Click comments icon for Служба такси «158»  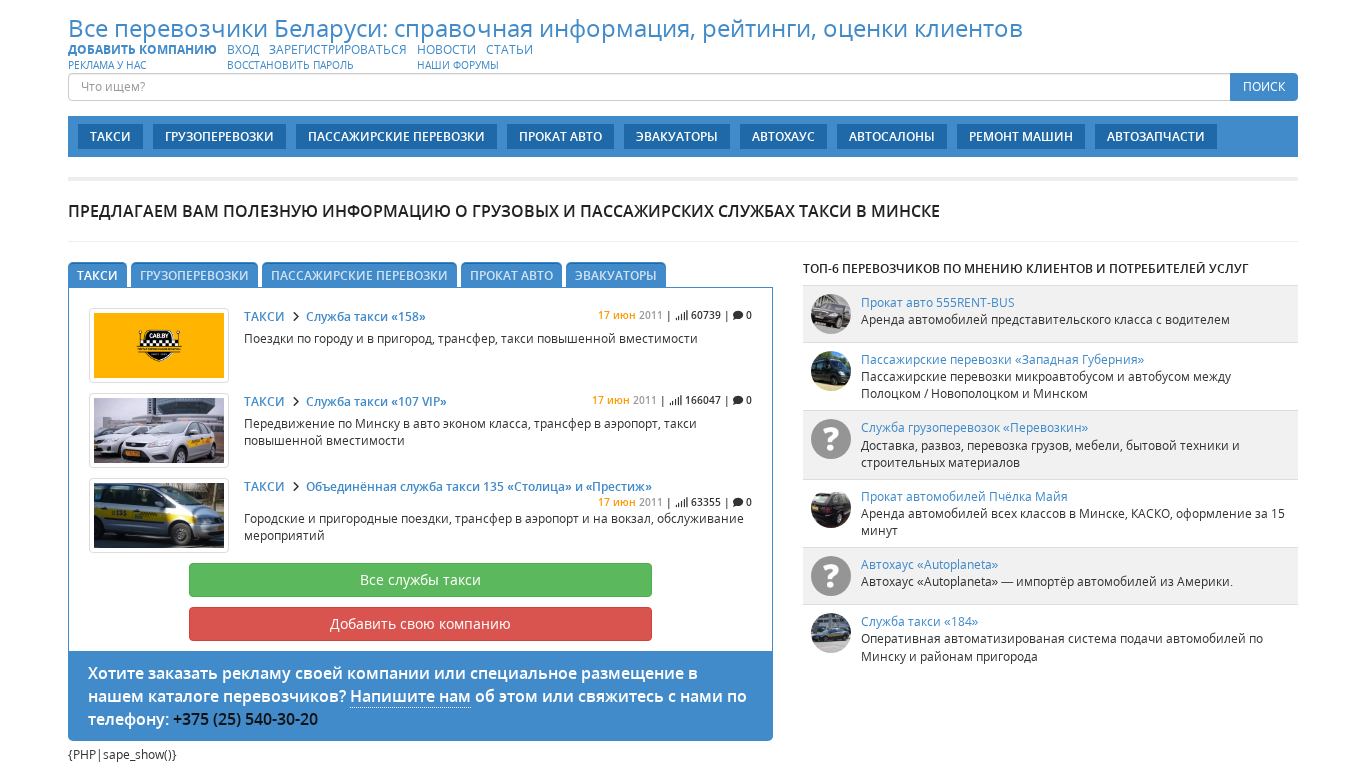pyautogui.click(x=738, y=315)
